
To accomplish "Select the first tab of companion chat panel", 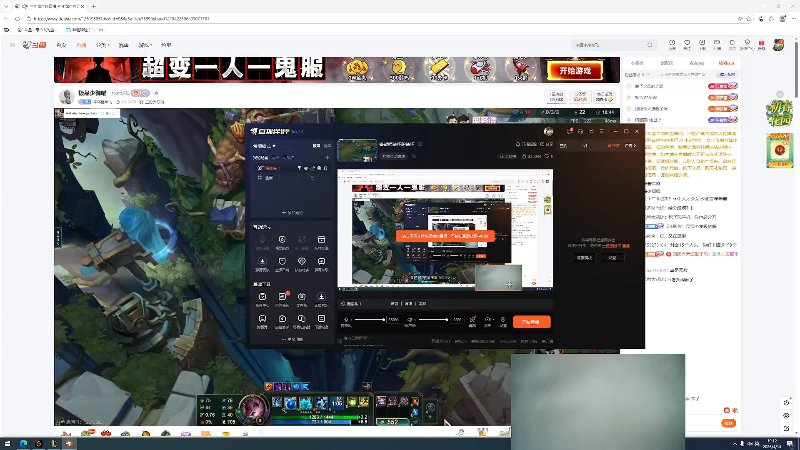I will pyautogui.click(x=564, y=146).
